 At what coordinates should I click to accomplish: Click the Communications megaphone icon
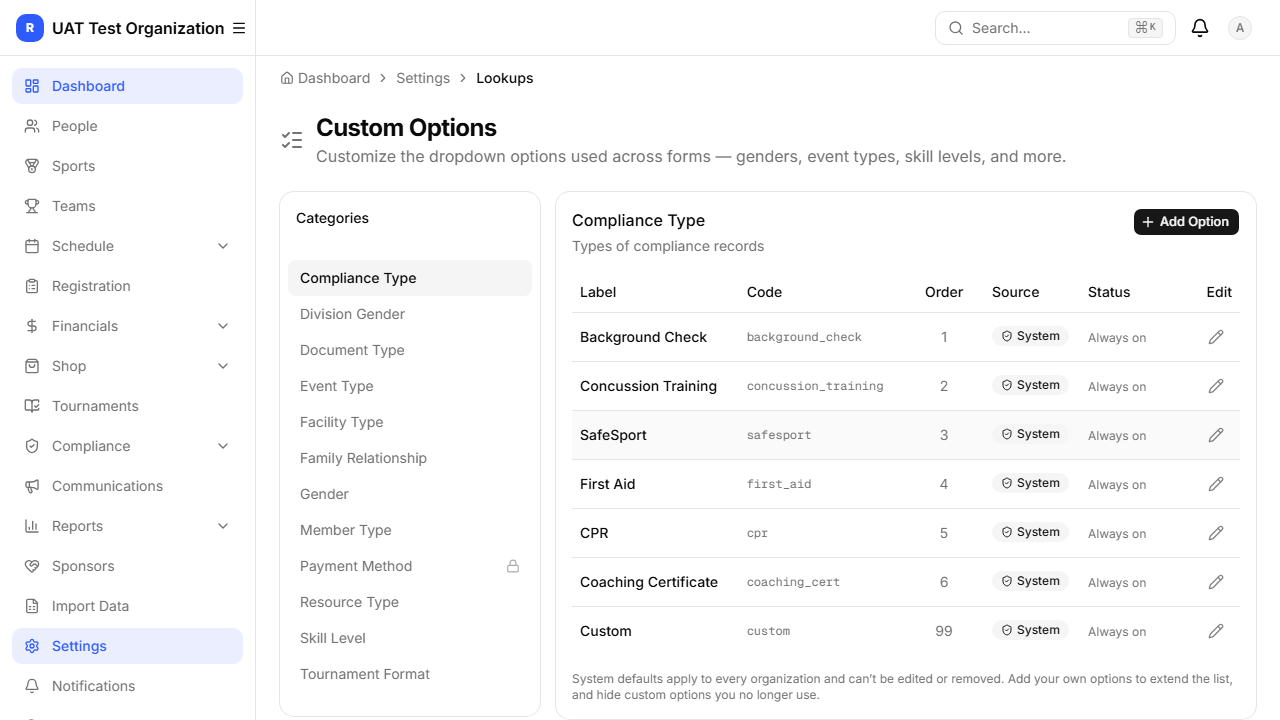coord(32,486)
